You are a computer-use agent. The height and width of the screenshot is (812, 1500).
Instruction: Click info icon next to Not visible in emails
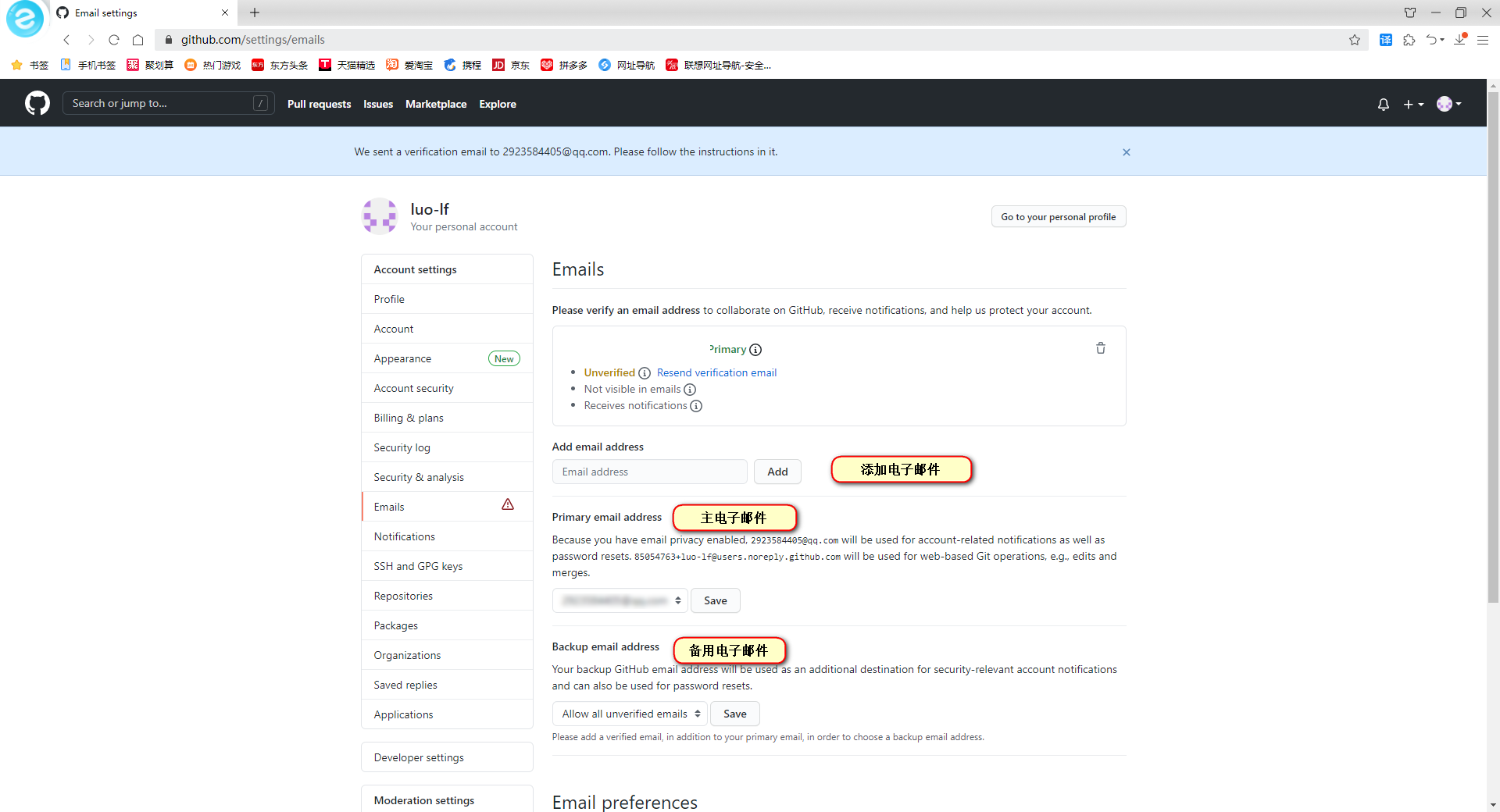point(690,390)
